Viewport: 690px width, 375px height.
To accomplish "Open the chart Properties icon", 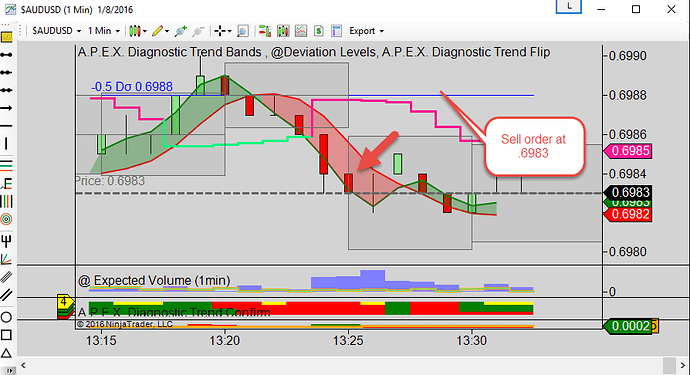I will (337, 31).
